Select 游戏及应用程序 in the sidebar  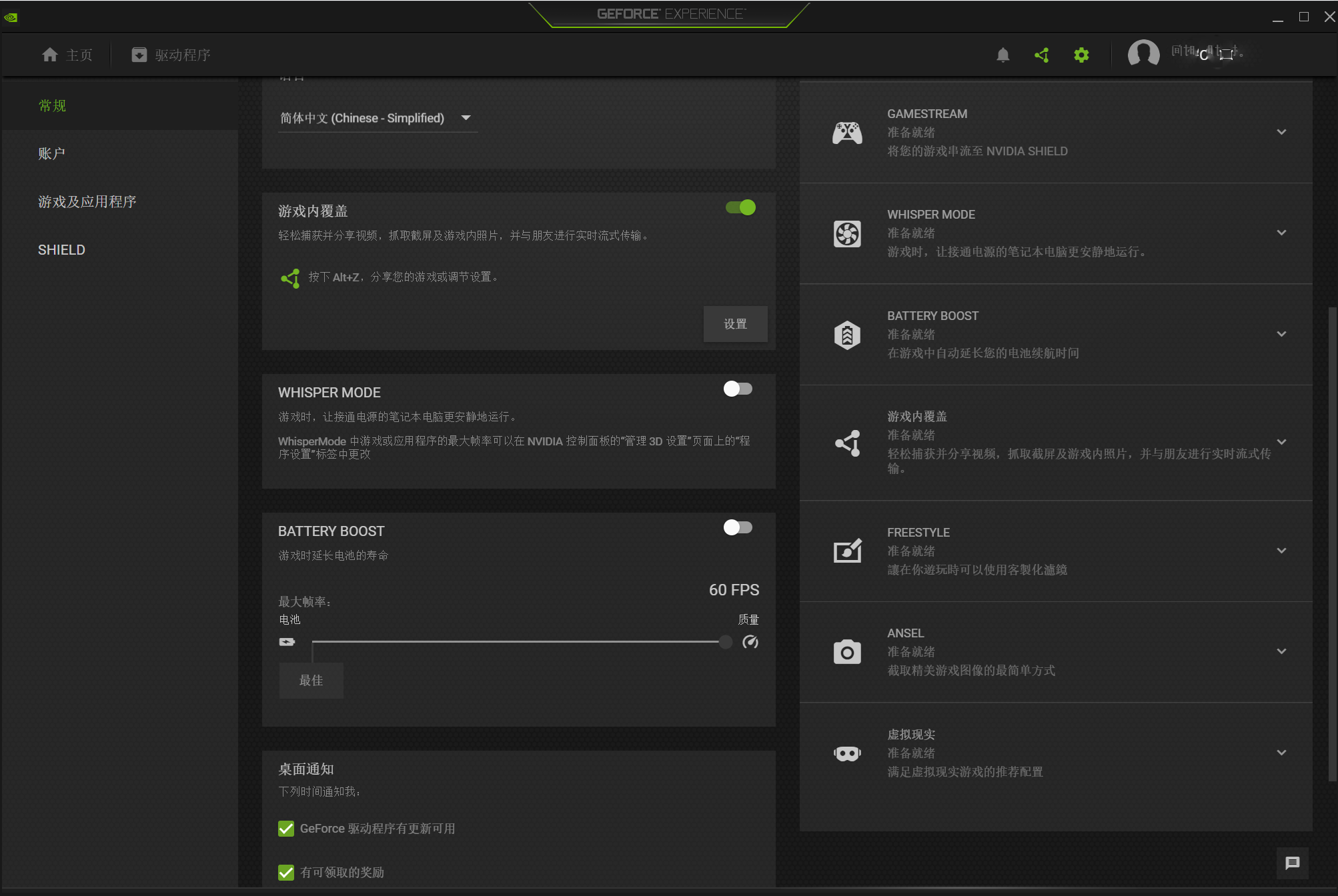pyautogui.click(x=120, y=201)
